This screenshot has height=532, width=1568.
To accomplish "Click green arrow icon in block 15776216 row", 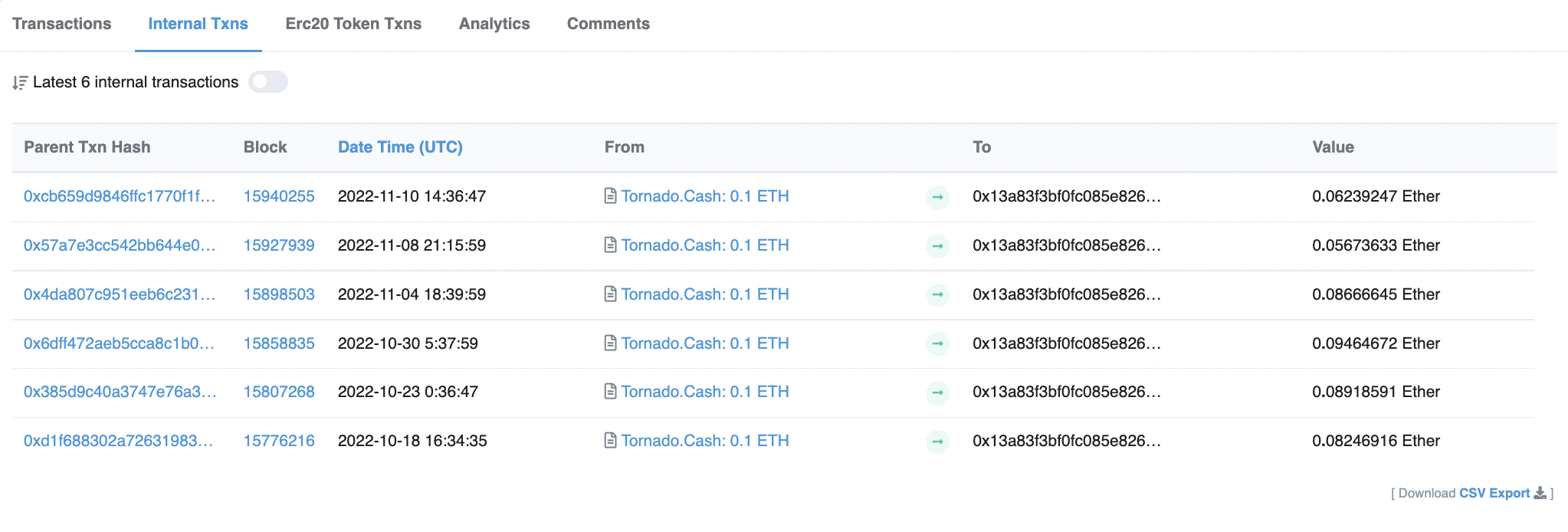I will click(x=937, y=442).
